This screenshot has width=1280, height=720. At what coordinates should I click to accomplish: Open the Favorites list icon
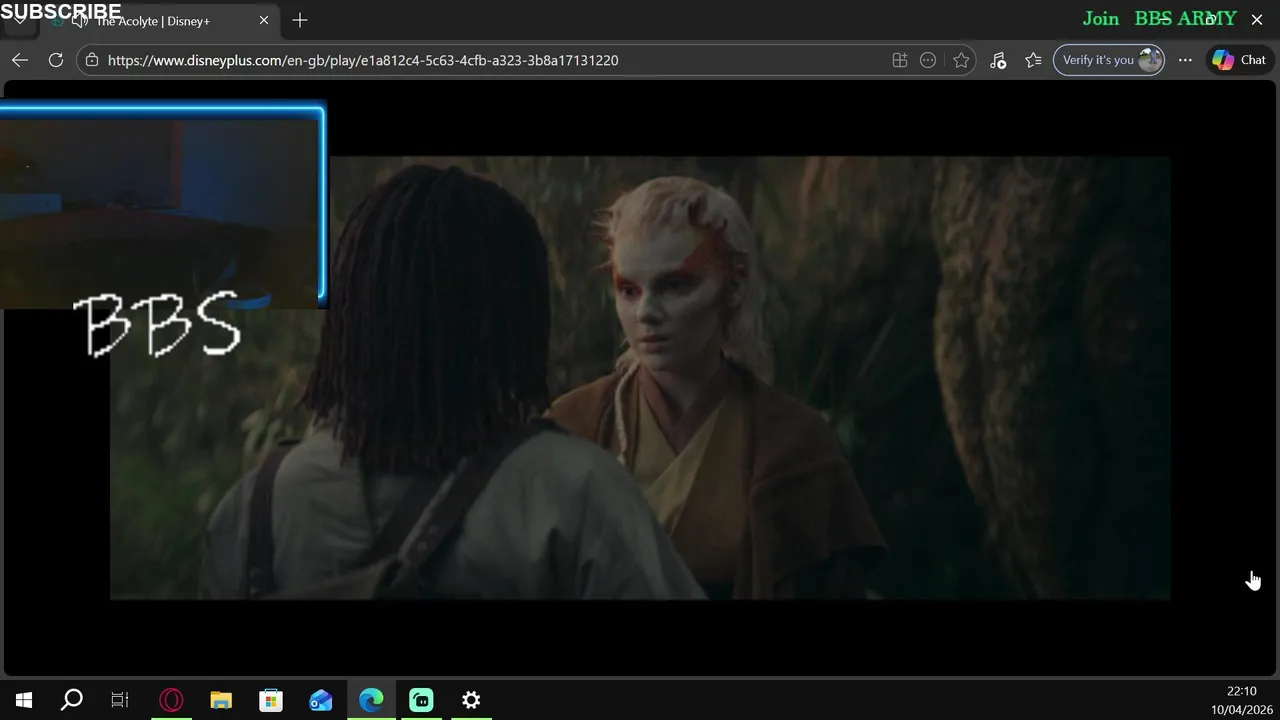(x=1034, y=60)
